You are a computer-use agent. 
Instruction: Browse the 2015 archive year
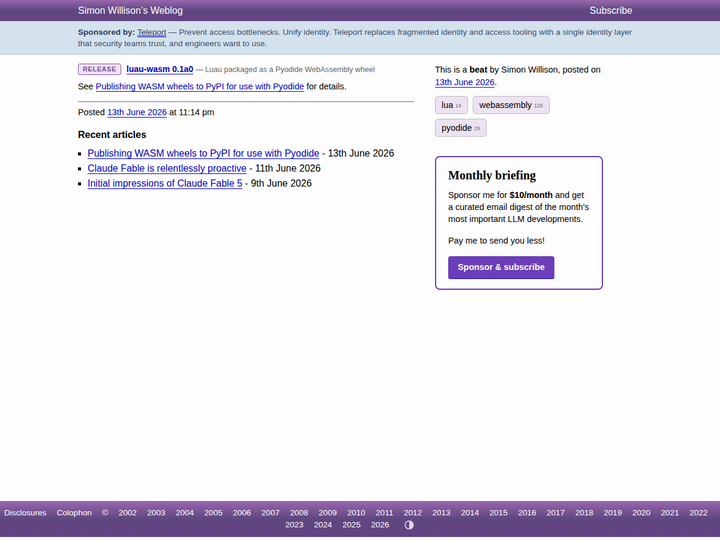(498, 513)
